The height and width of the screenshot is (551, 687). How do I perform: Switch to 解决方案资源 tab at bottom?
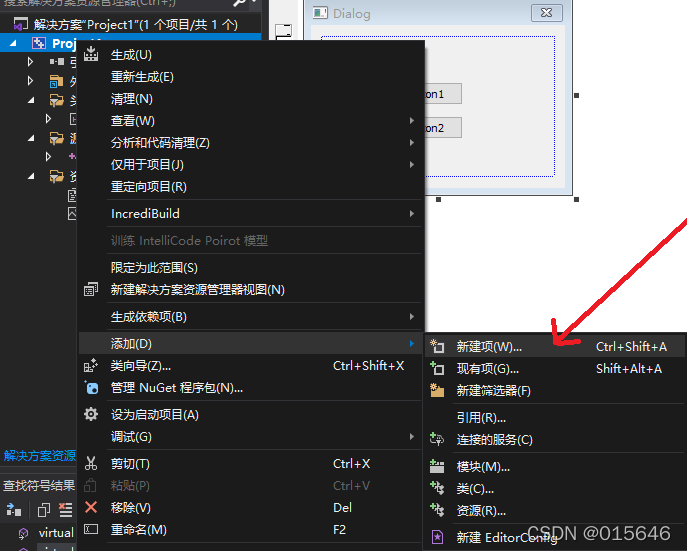(x=39, y=456)
